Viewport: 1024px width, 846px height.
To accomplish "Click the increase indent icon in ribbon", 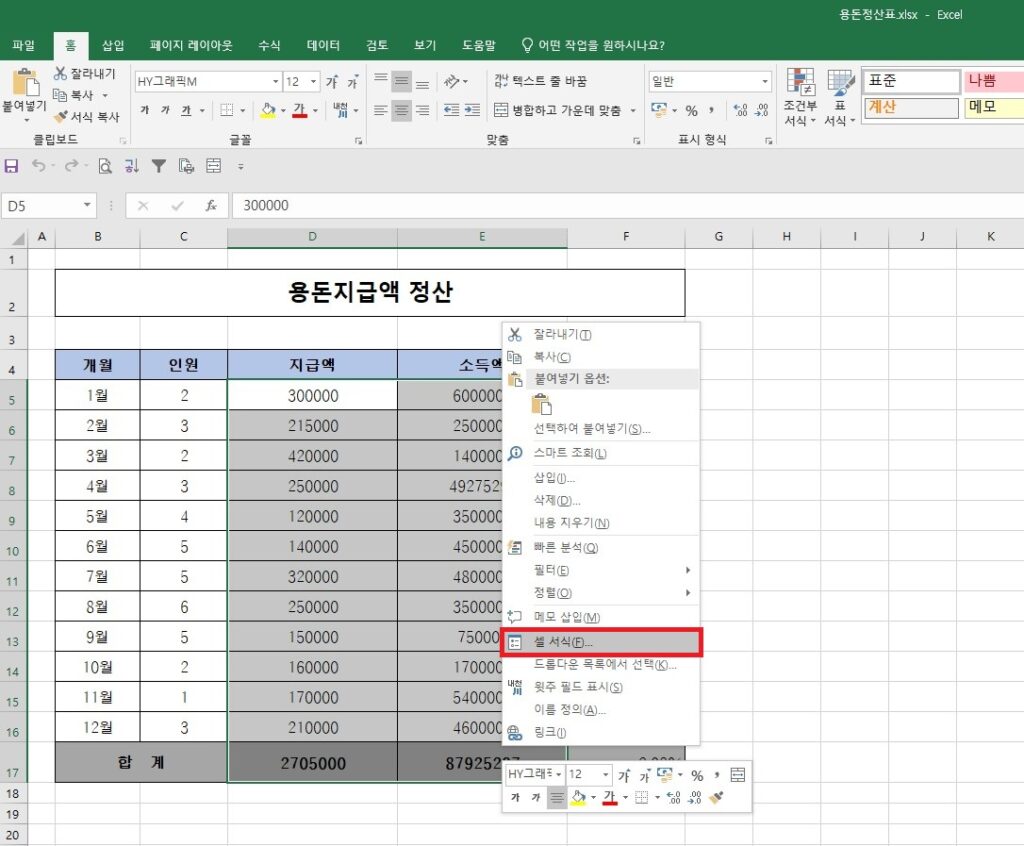I will tap(472, 110).
